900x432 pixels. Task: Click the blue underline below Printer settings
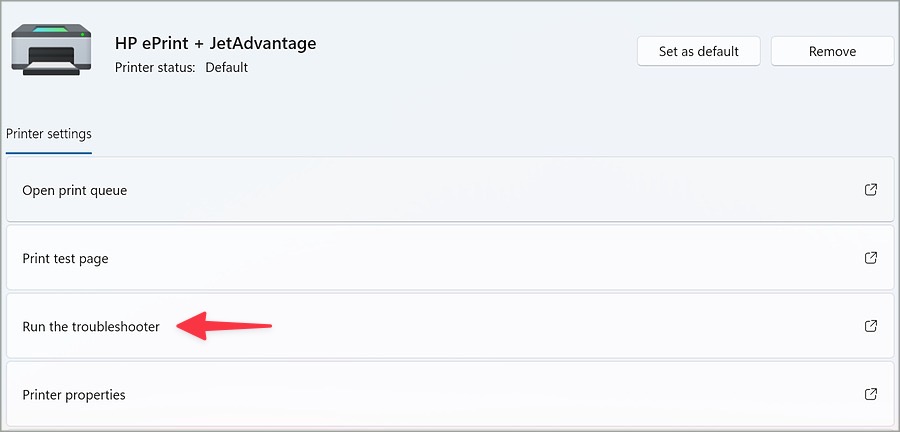point(49,153)
